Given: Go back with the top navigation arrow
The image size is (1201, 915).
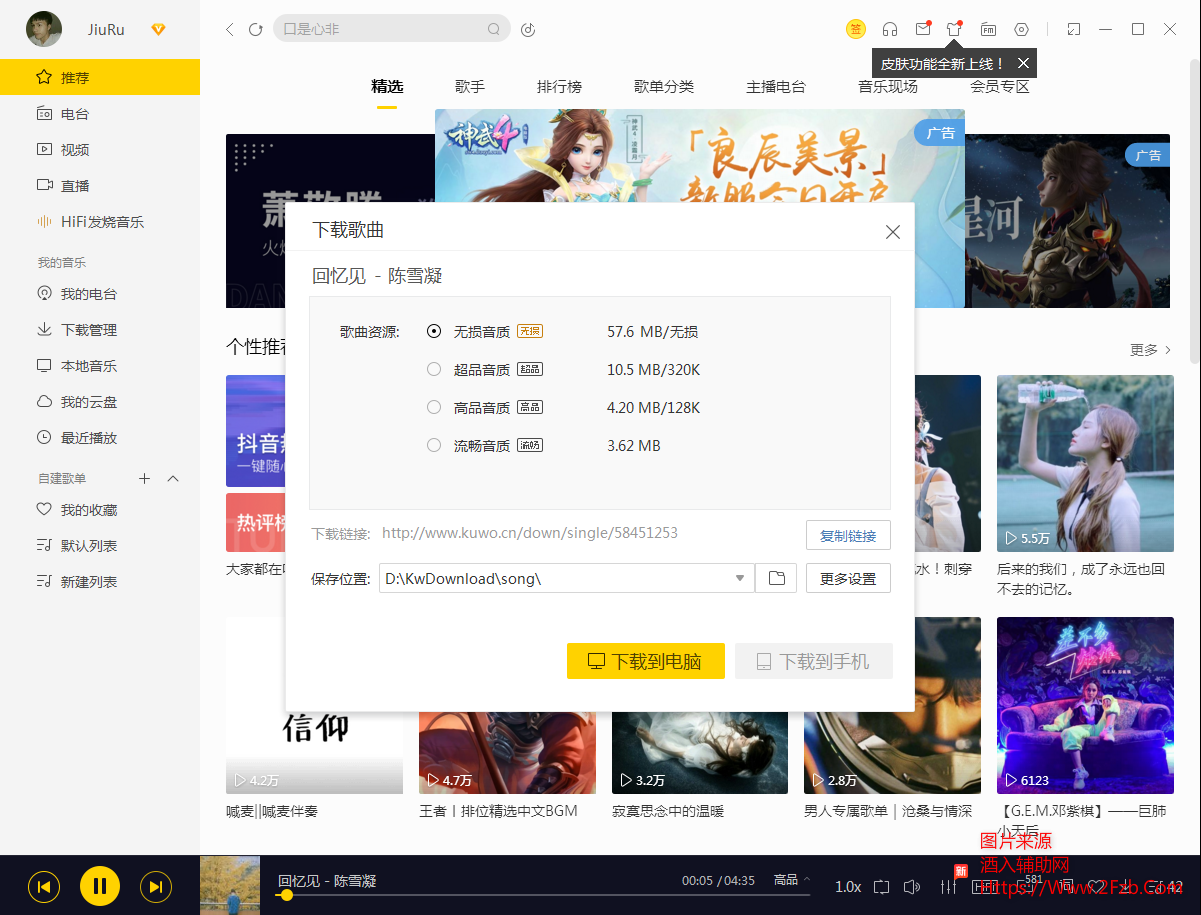Looking at the screenshot, I should (x=230, y=30).
